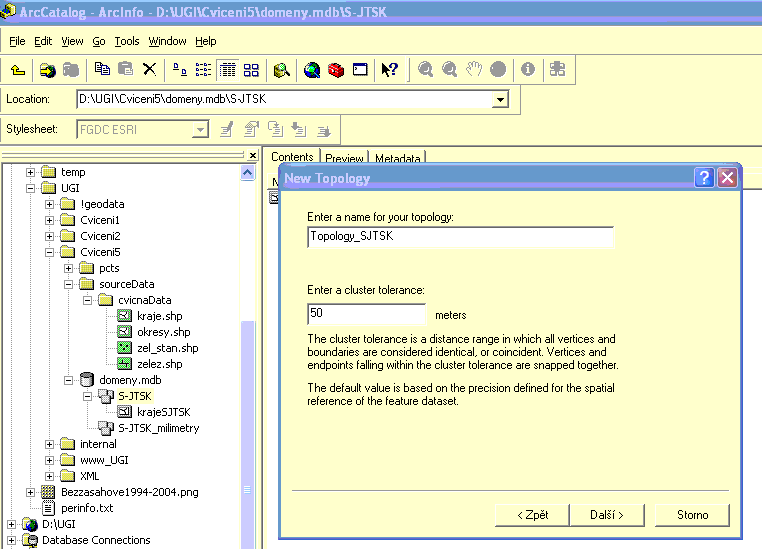The width and height of the screenshot is (762, 549).
Task: Click the What's This help icon
Action: 390,70
